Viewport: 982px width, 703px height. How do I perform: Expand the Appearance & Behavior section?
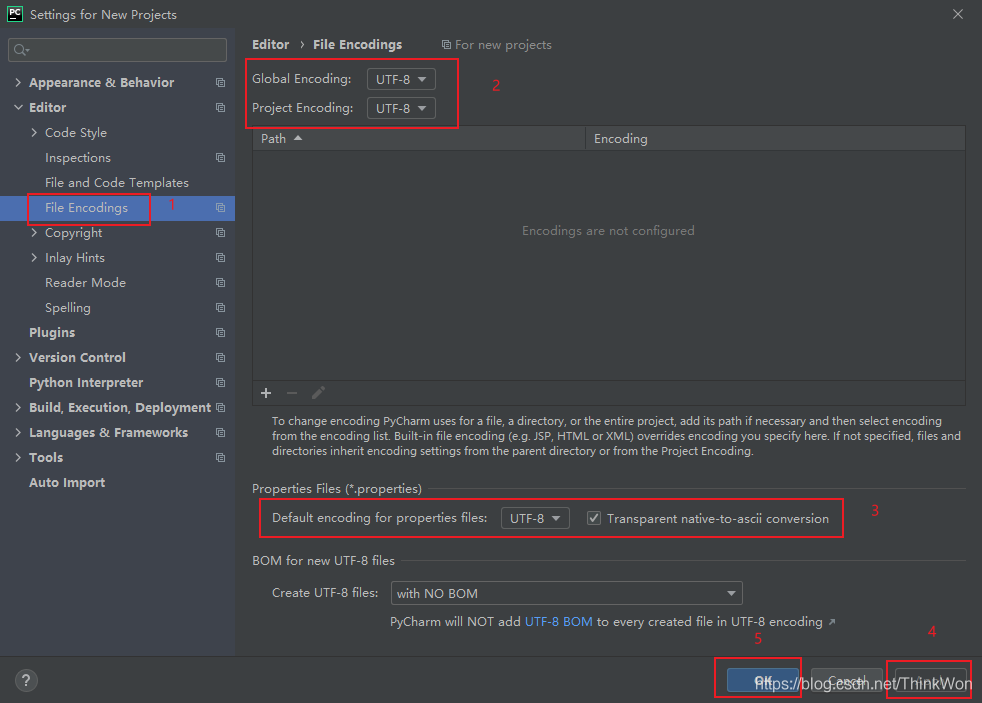coord(18,83)
